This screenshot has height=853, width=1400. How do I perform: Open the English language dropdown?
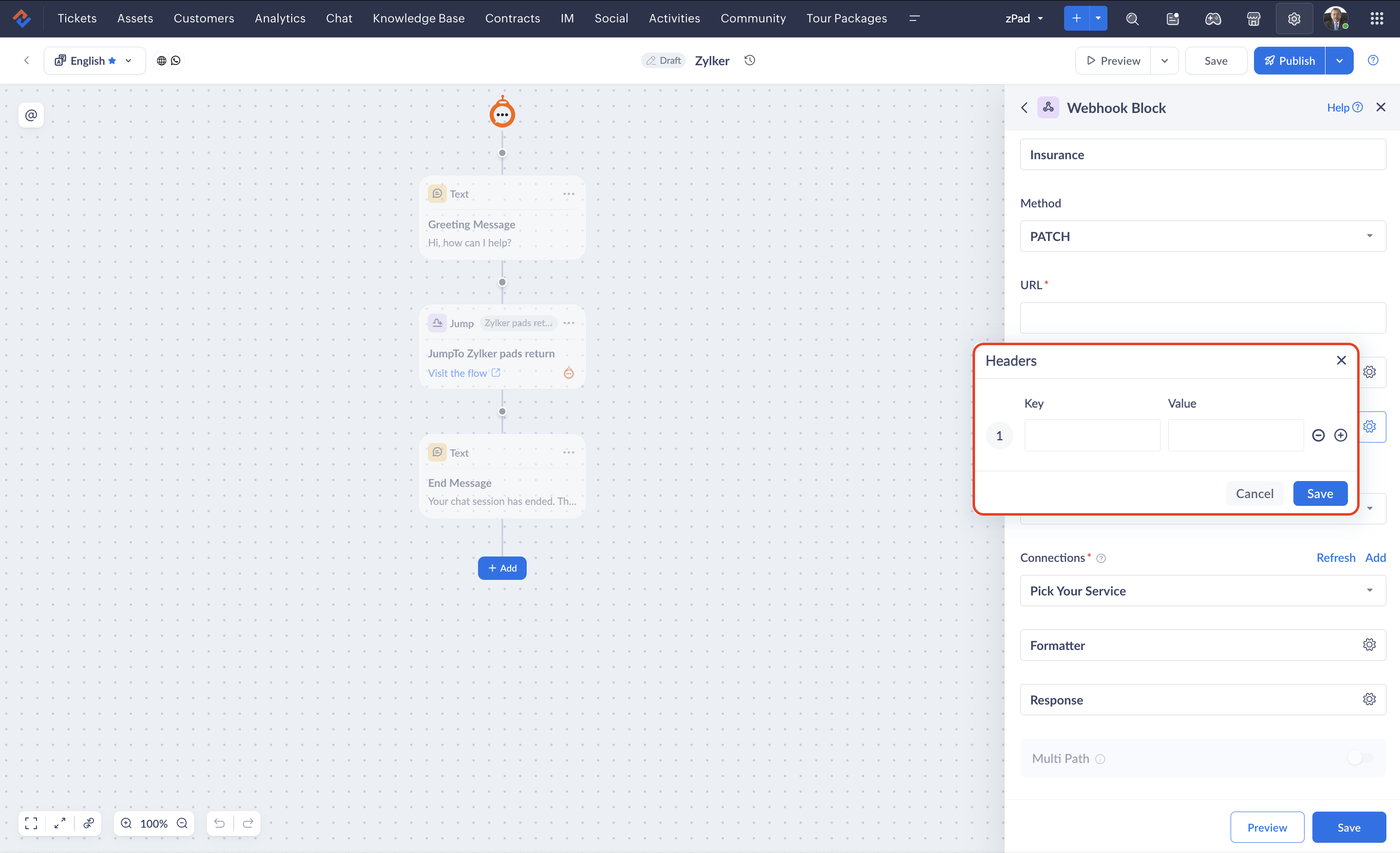pyautogui.click(x=94, y=60)
